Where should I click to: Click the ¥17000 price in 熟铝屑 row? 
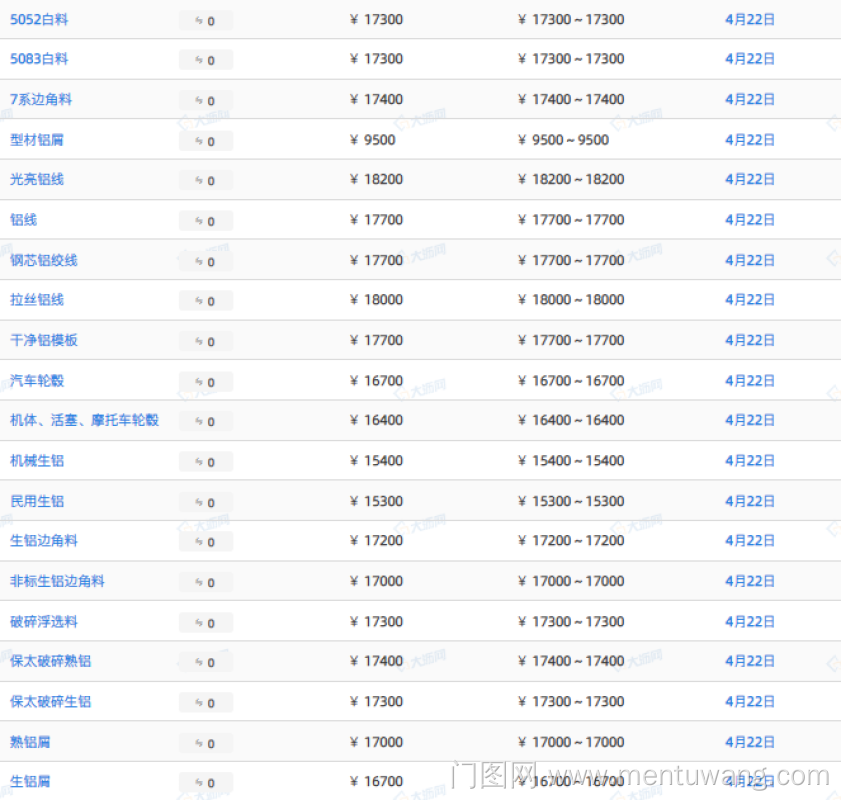[x=377, y=742]
